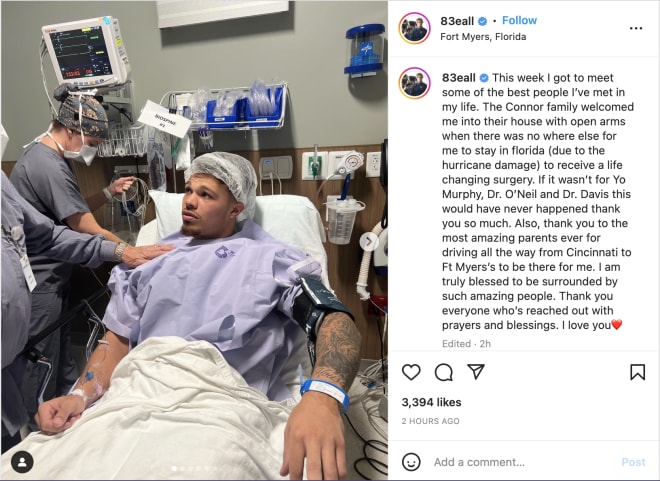Screen dimensions: 660x481
Task: Open Fort Myers, Florida location link
Action: (x=483, y=37)
